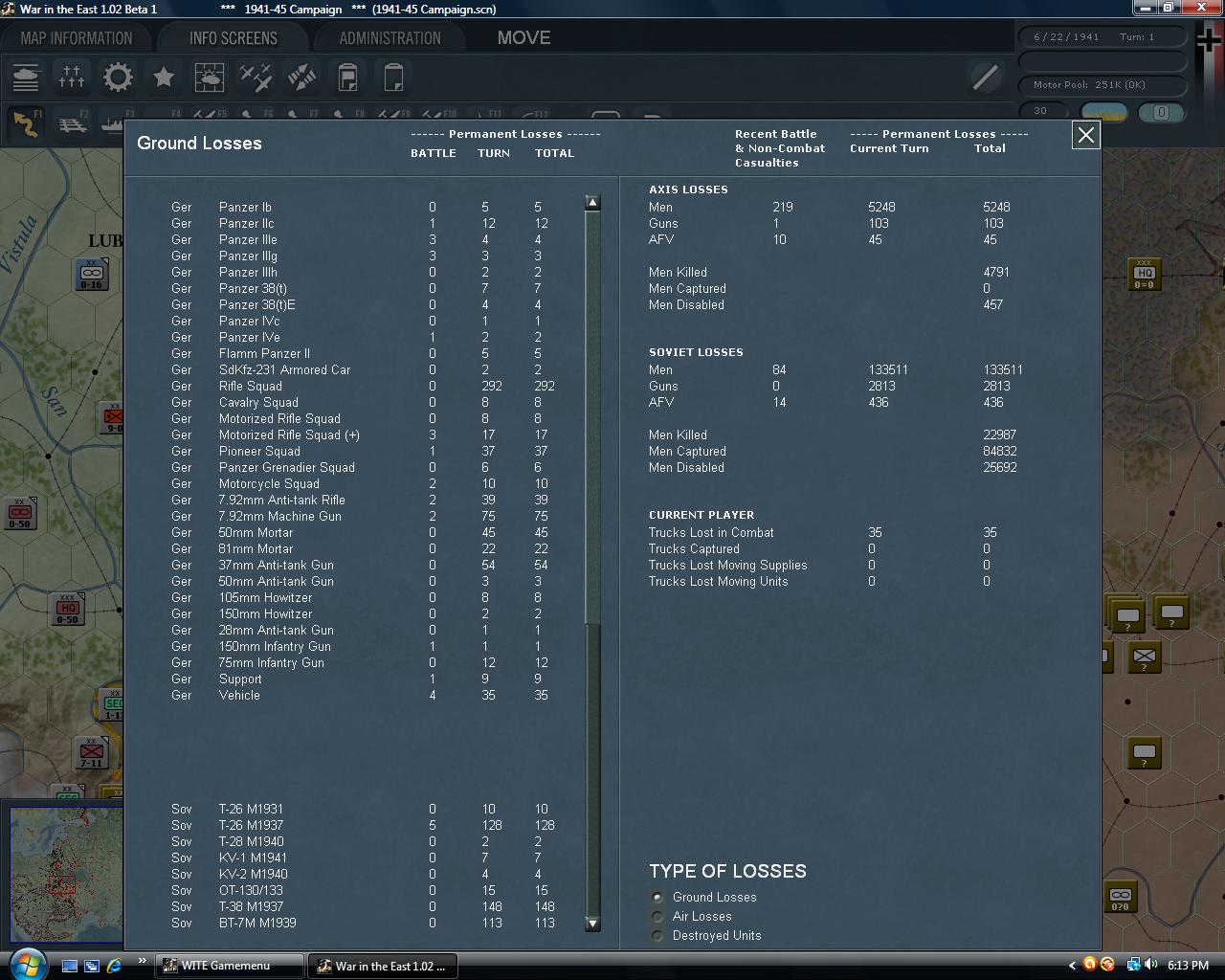Select the HQ unit counter labeled 0-50

67,609
